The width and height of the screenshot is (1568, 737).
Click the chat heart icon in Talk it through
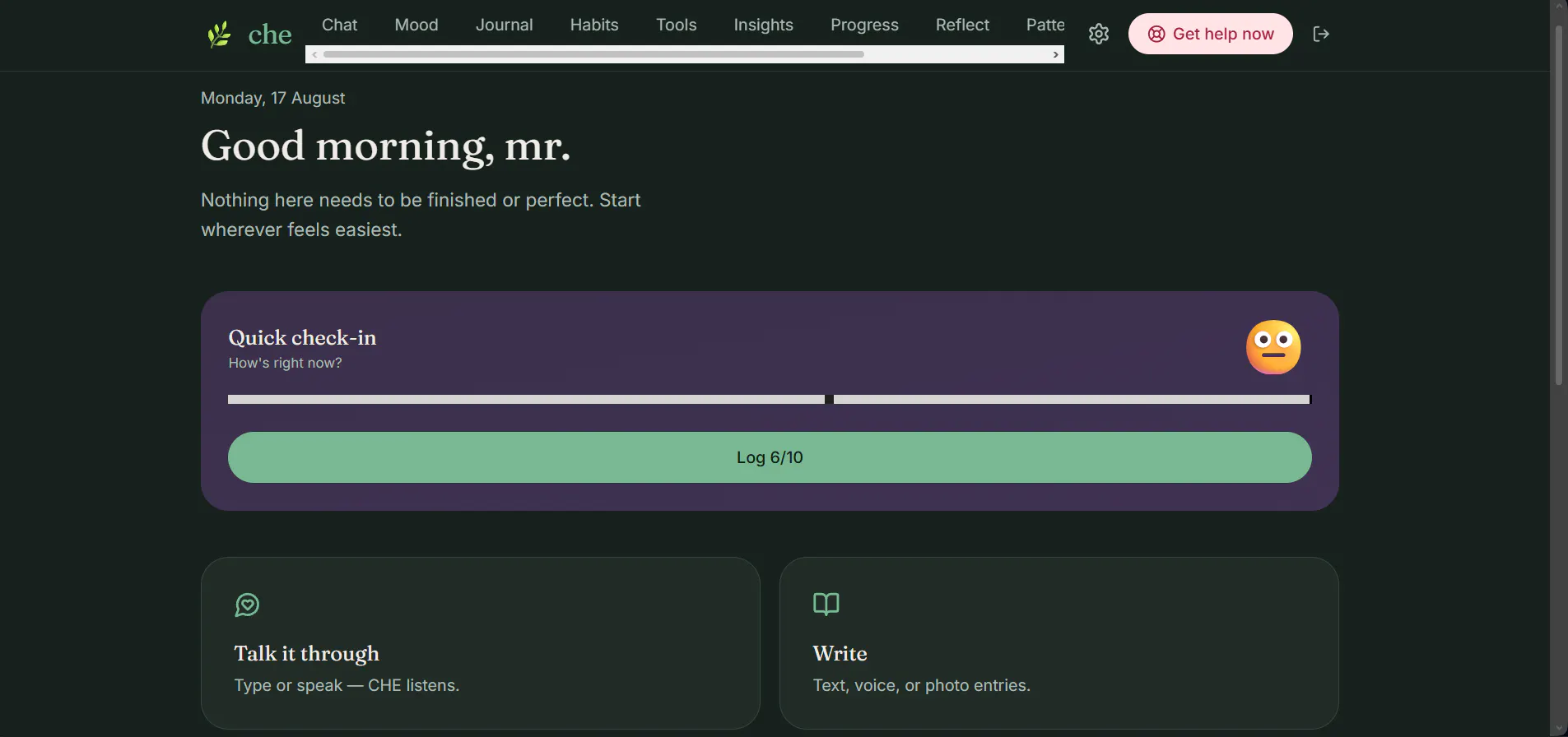click(x=247, y=605)
